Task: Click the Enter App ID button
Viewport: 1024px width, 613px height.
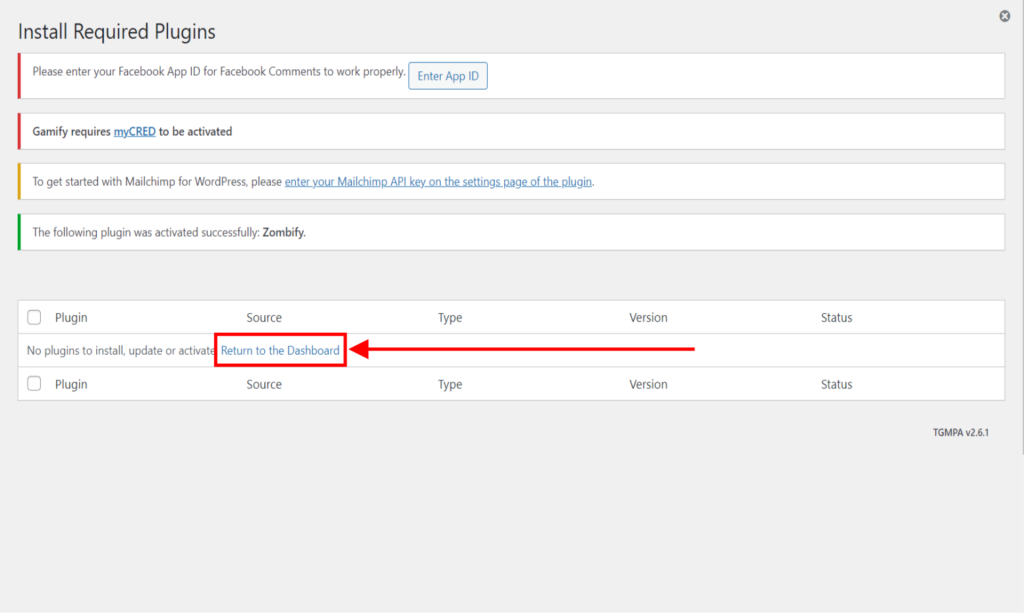Action: tap(448, 76)
